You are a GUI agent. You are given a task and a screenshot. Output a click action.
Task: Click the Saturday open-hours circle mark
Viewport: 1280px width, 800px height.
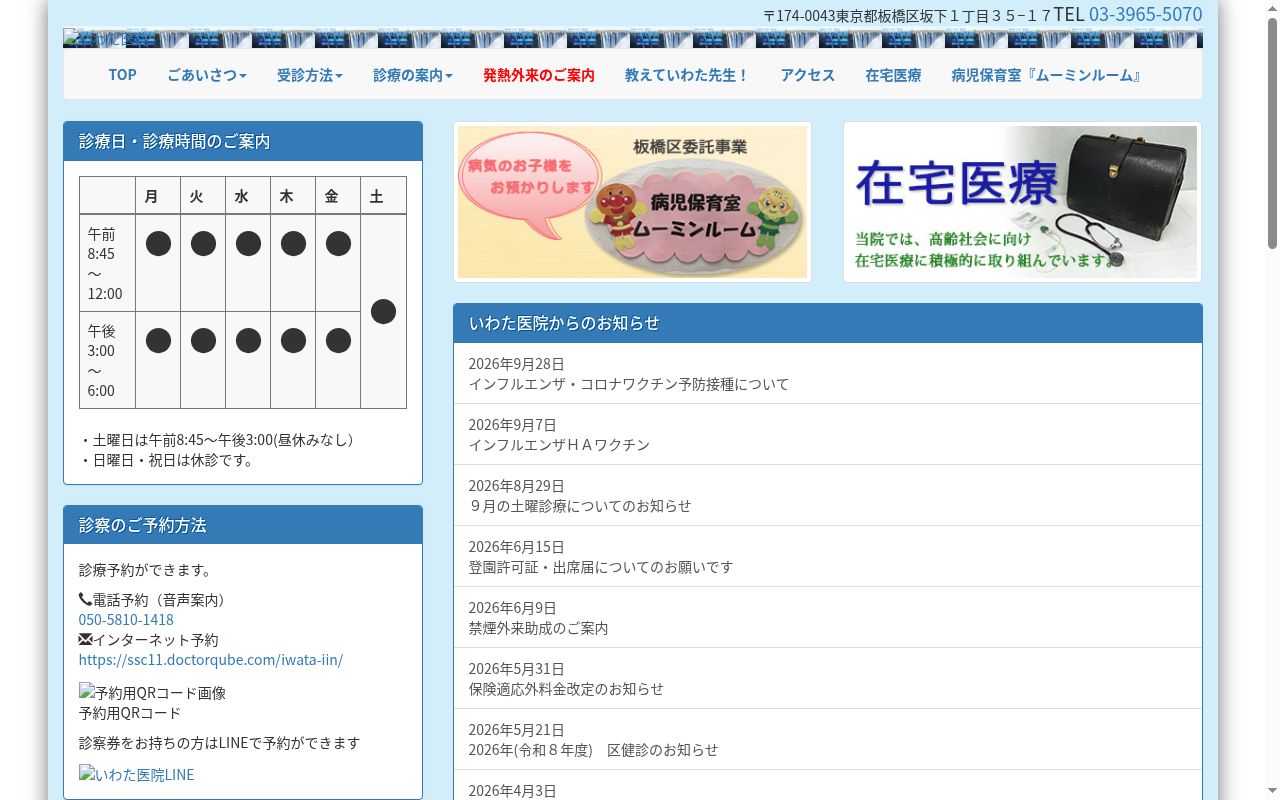click(x=383, y=312)
